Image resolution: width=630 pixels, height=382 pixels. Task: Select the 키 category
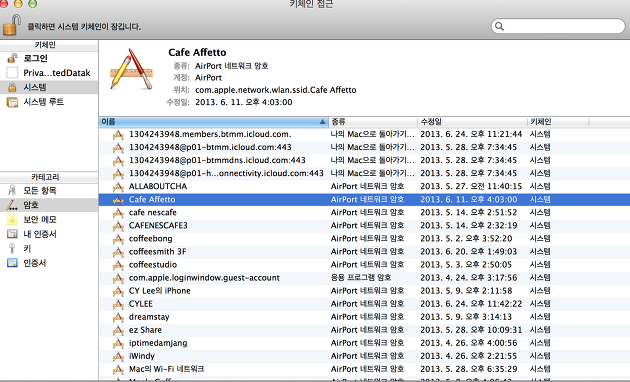pyautogui.click(x=49, y=248)
